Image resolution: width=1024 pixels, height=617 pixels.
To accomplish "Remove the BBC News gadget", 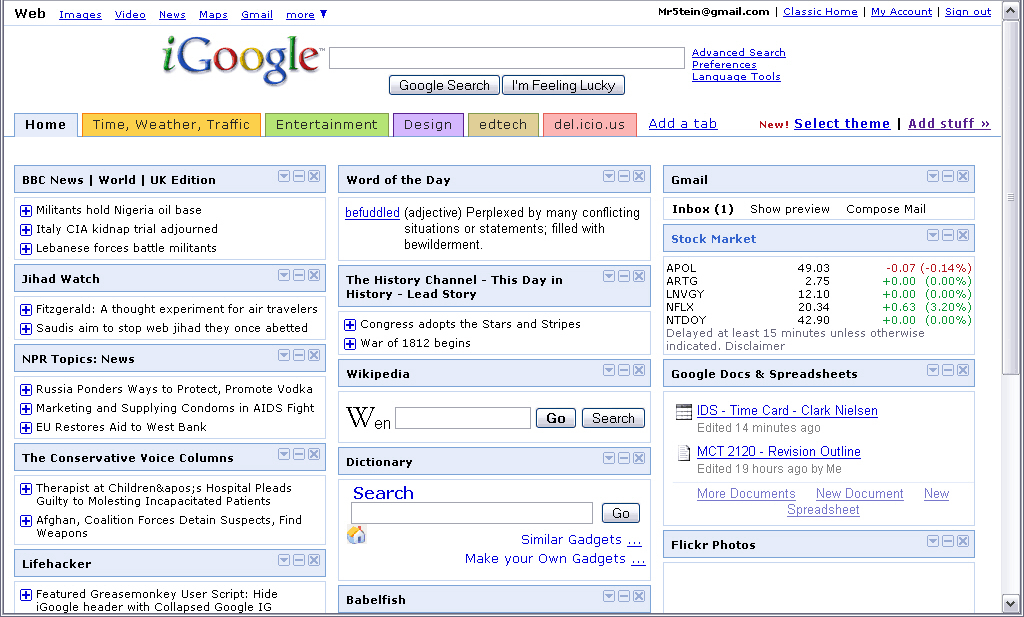I will pyautogui.click(x=314, y=176).
